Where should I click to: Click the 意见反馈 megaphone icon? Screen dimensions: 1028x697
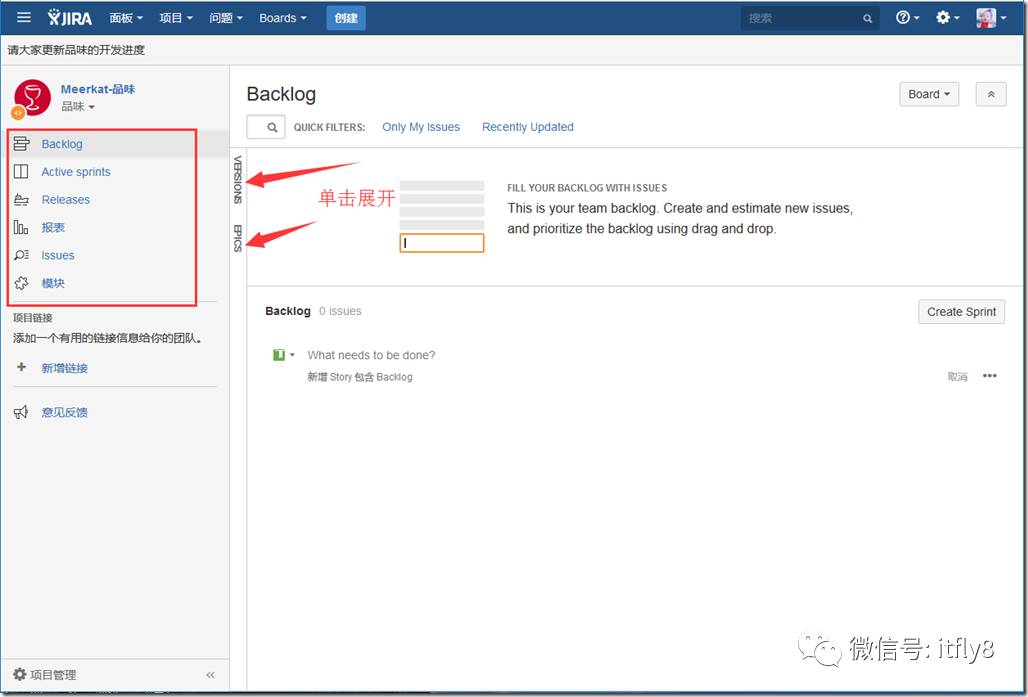(21, 412)
